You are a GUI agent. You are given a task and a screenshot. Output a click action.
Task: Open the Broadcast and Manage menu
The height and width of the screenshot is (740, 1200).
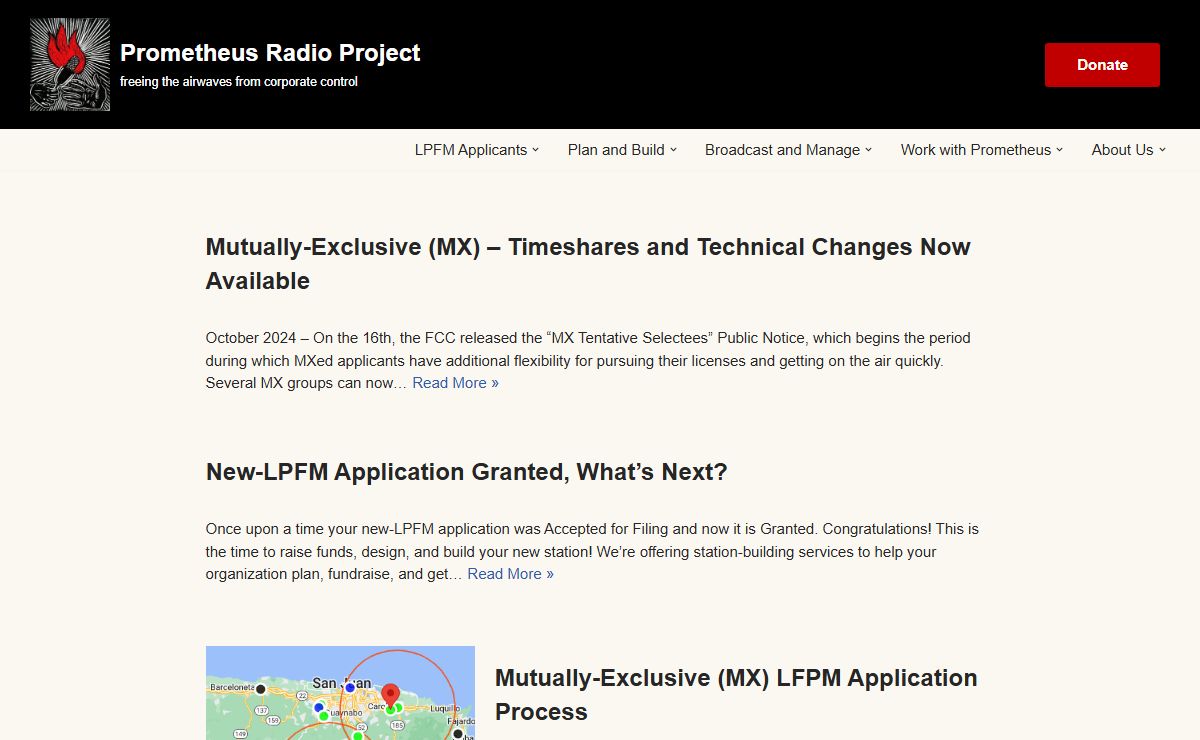[782, 150]
